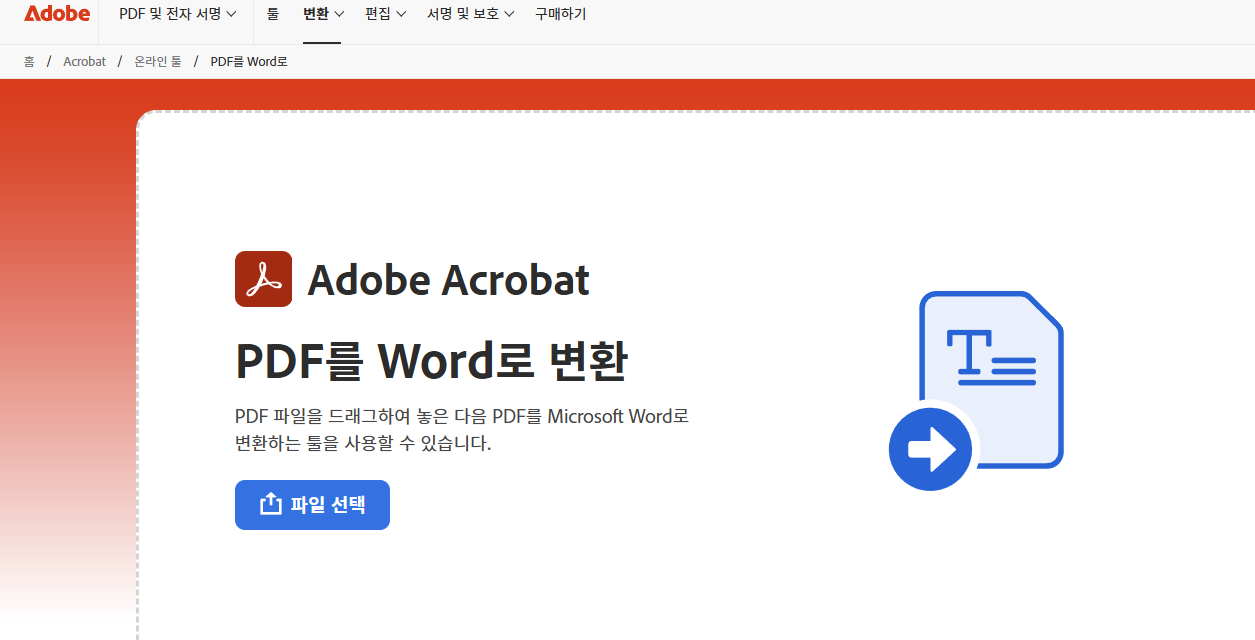Image resolution: width=1255 pixels, height=640 pixels.
Task: Click the 파일 선택 button
Action: (x=312, y=505)
